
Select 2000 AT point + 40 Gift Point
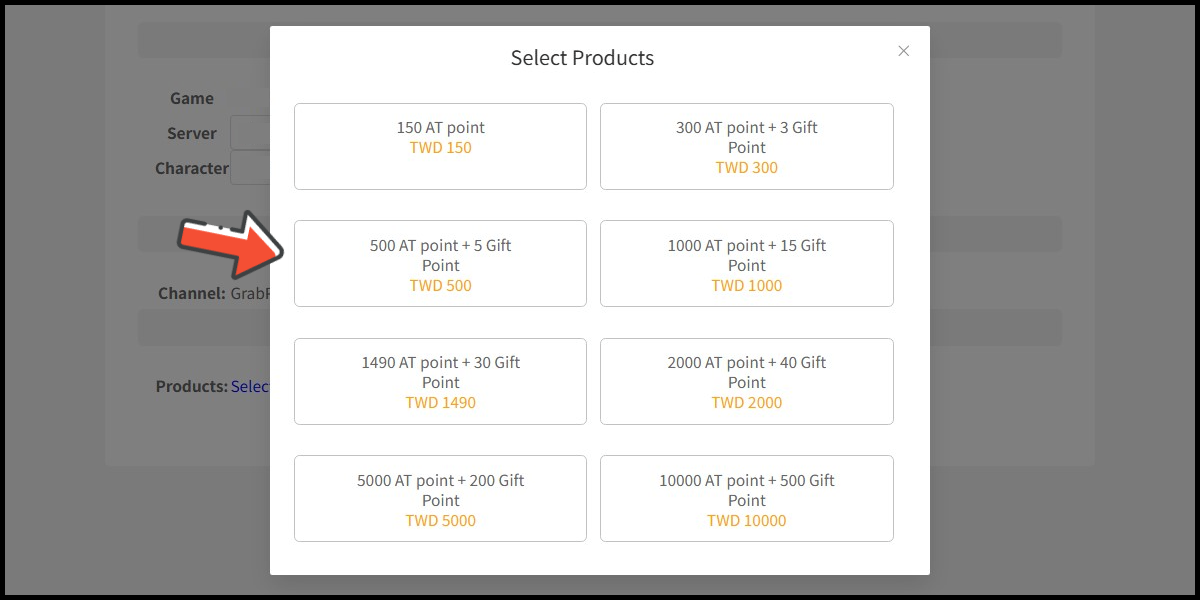click(746, 381)
